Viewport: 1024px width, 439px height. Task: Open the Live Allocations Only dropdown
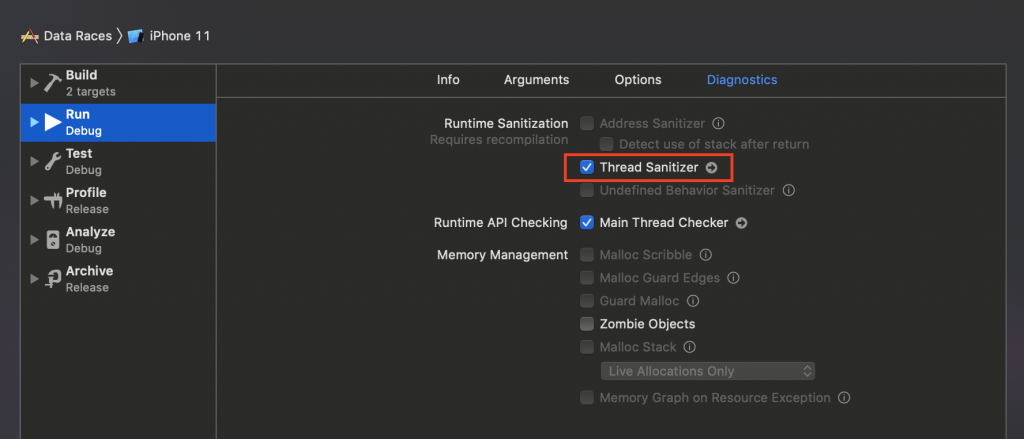(707, 371)
